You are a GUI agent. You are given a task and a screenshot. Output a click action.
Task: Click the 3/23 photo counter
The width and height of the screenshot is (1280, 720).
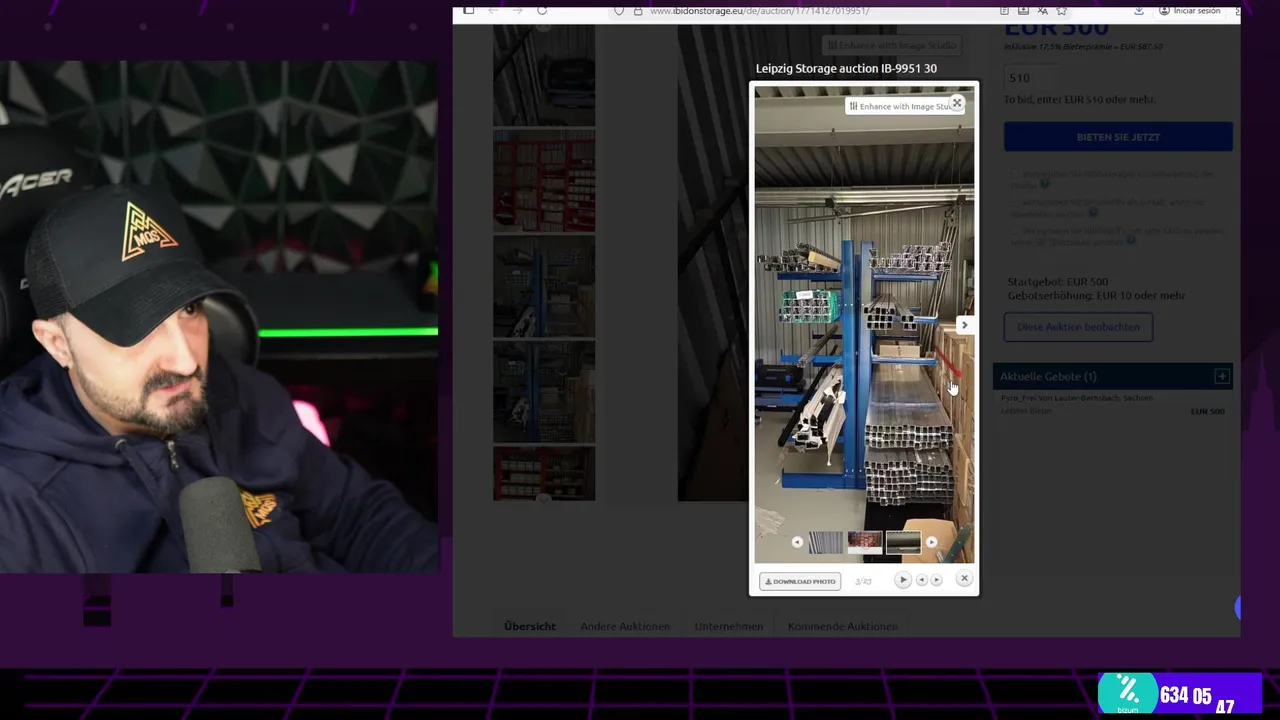(863, 581)
